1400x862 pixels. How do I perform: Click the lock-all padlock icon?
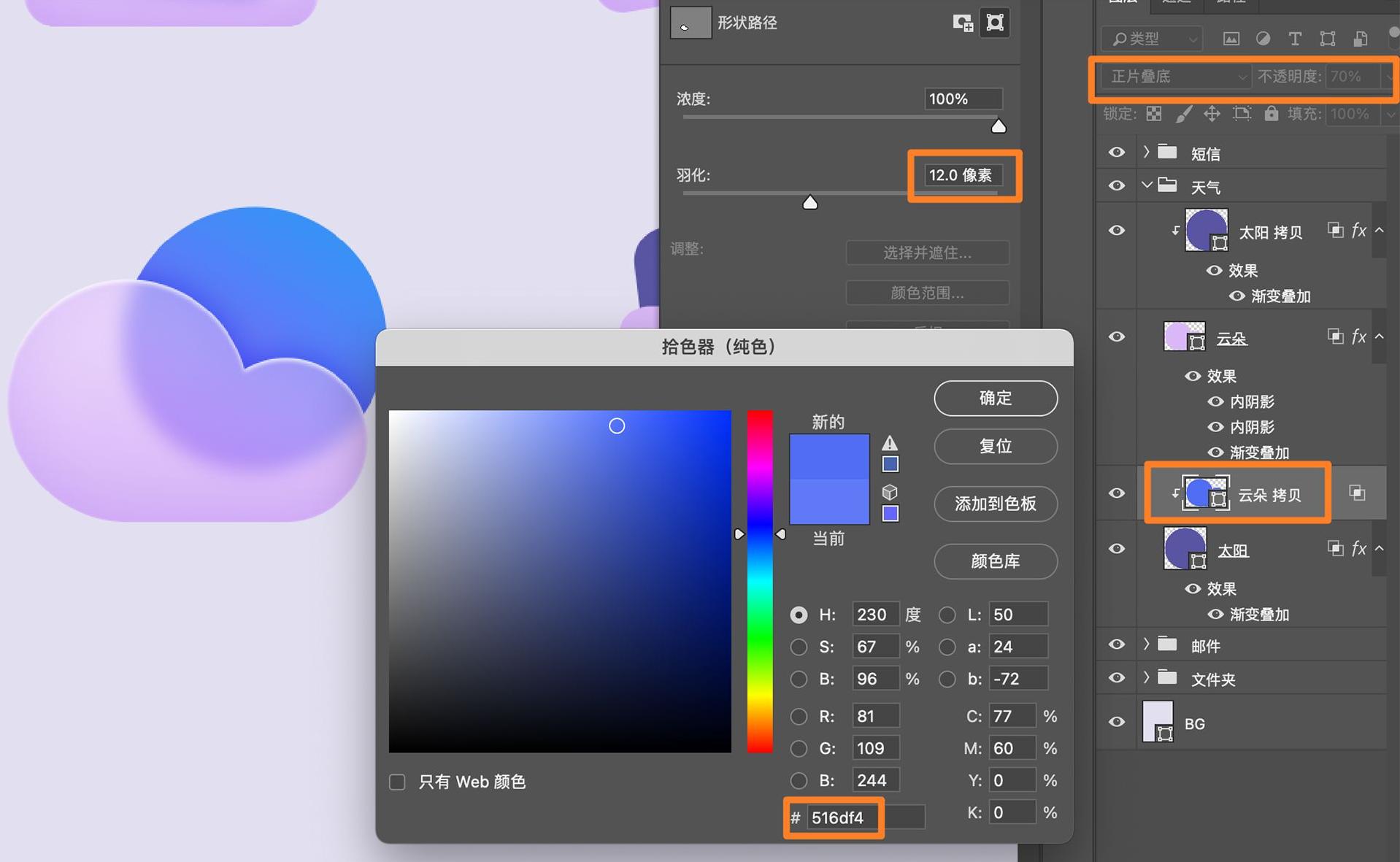tap(1272, 114)
